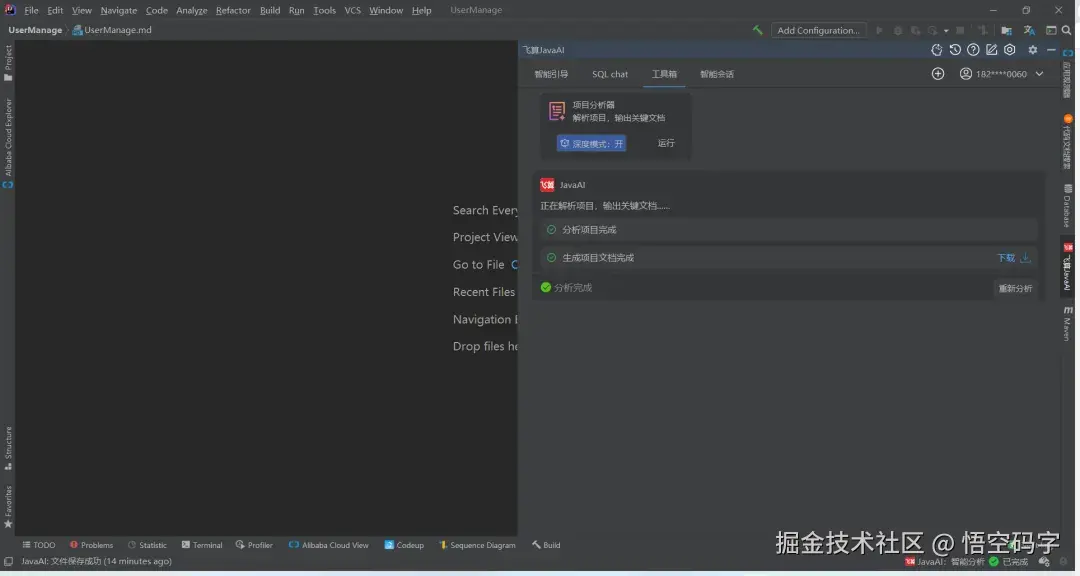Toggle the 深度模式 deep mode switch
Image resolution: width=1080 pixels, height=576 pixels.
pyautogui.click(x=592, y=143)
